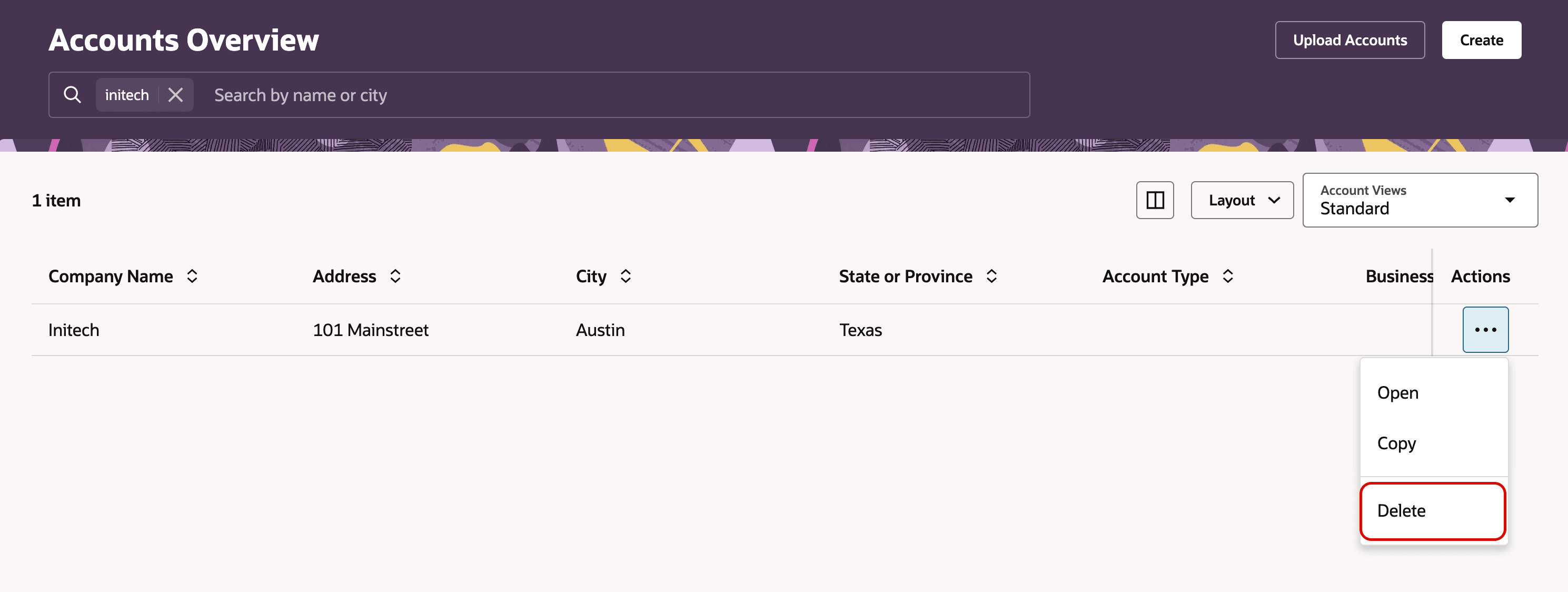Toggle the split panel view icon
The width and height of the screenshot is (1568, 592).
(1154, 200)
